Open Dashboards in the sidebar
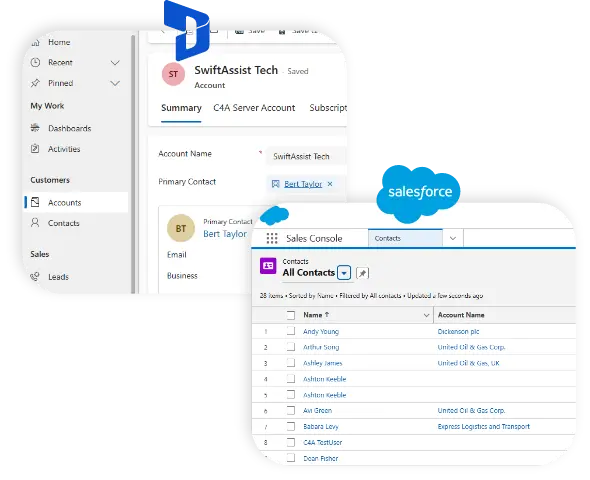Image resolution: width=590 pixels, height=480 pixels. tap(70, 128)
